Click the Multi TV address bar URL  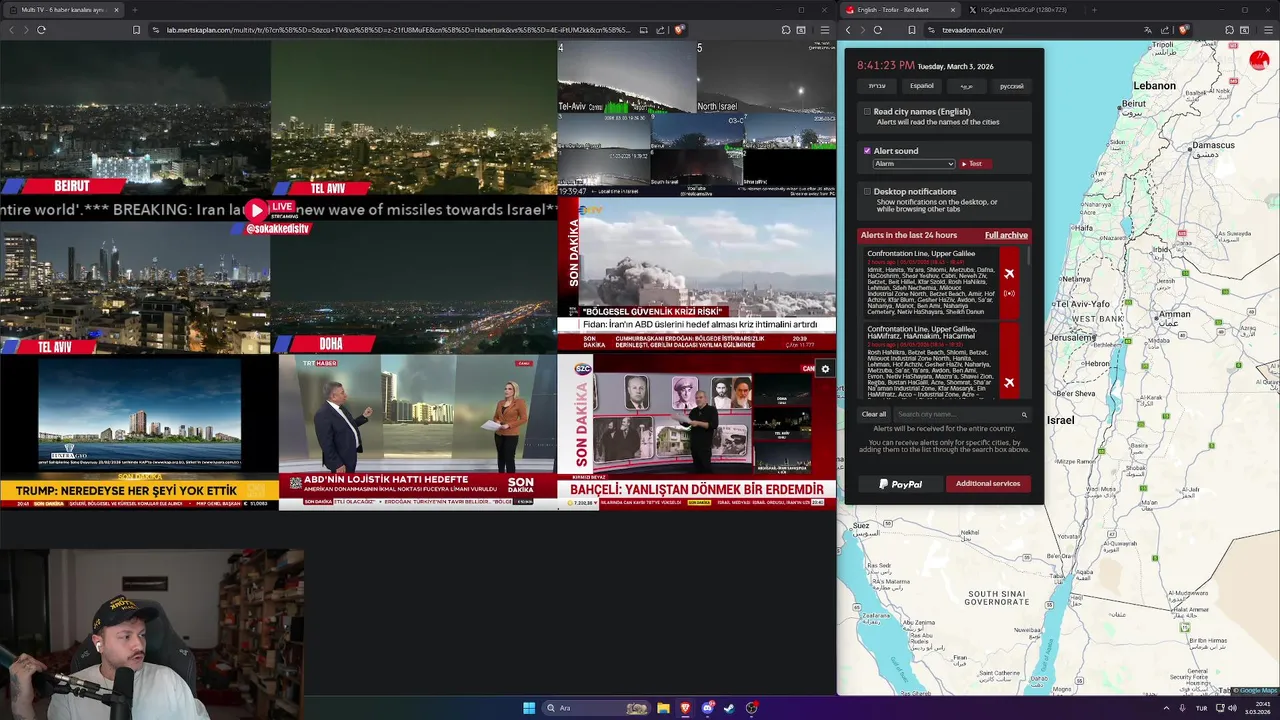tap(398, 30)
